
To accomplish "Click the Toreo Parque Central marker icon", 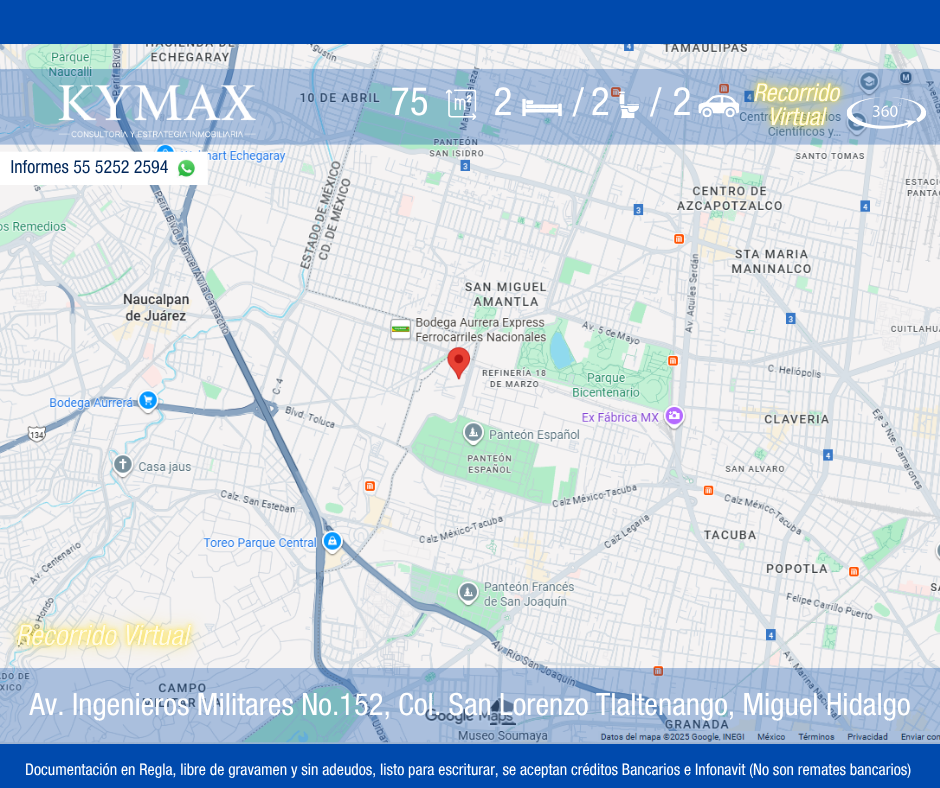I will (x=332, y=542).
